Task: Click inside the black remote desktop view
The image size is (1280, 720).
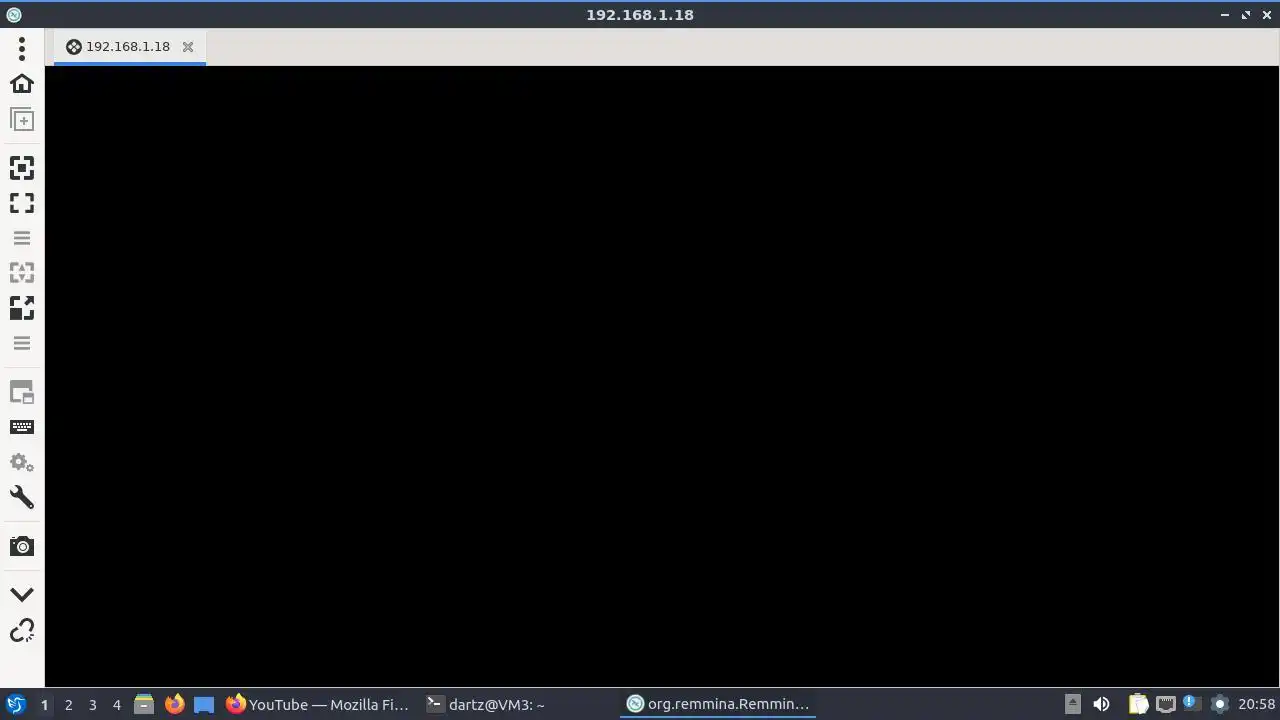Action: point(661,376)
